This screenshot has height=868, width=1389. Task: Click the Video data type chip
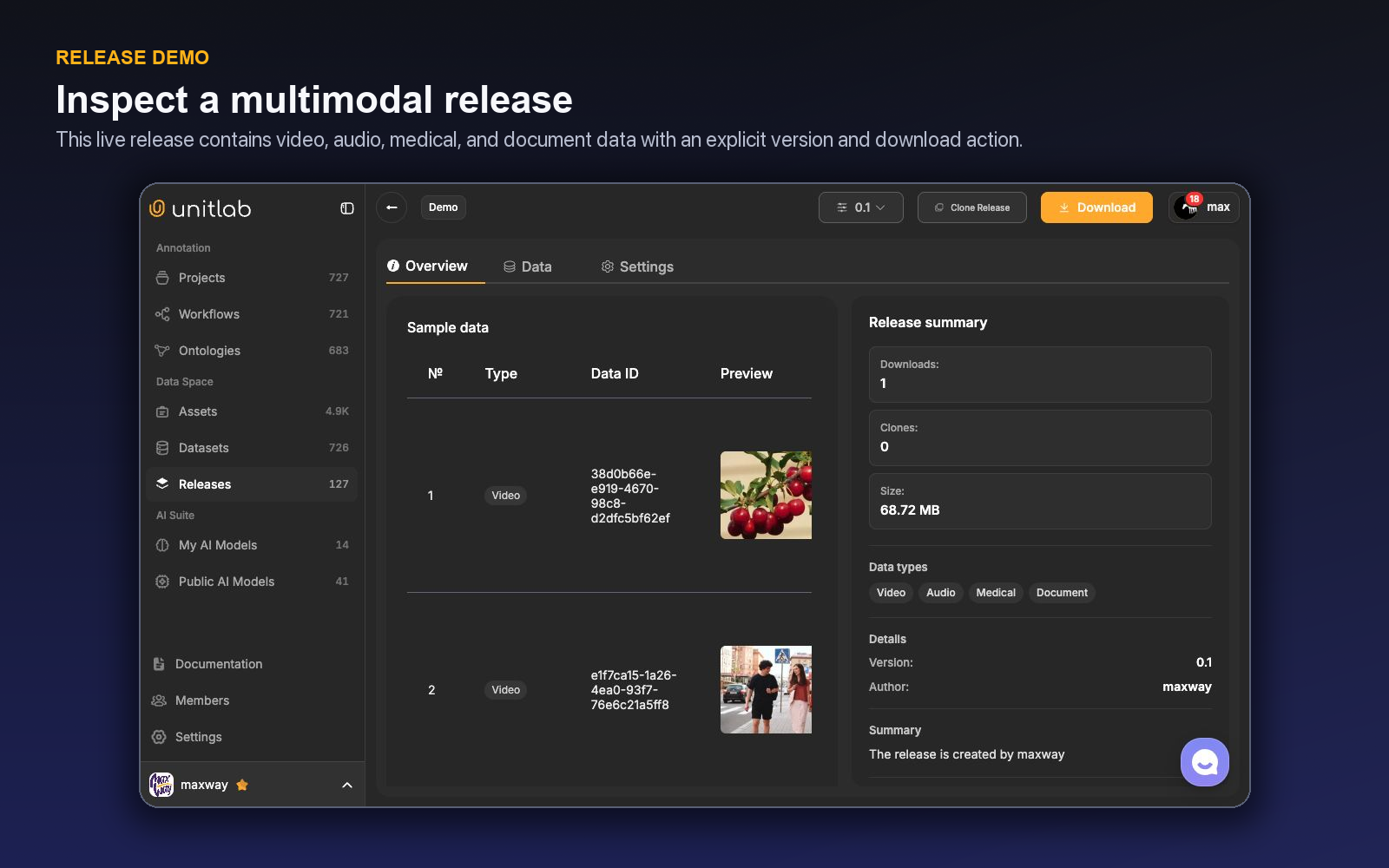tap(891, 593)
